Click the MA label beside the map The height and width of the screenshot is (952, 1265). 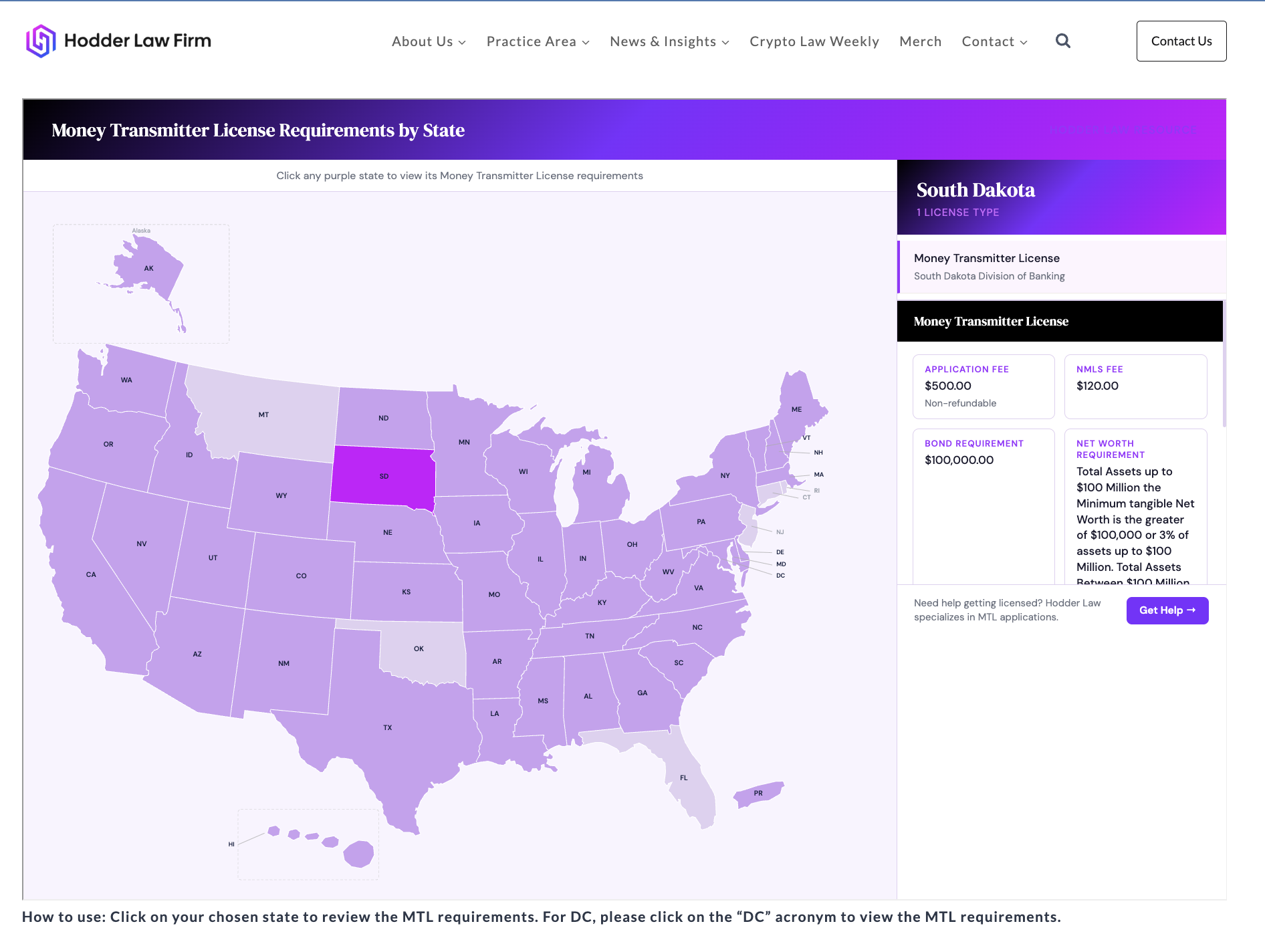pyautogui.click(x=818, y=475)
